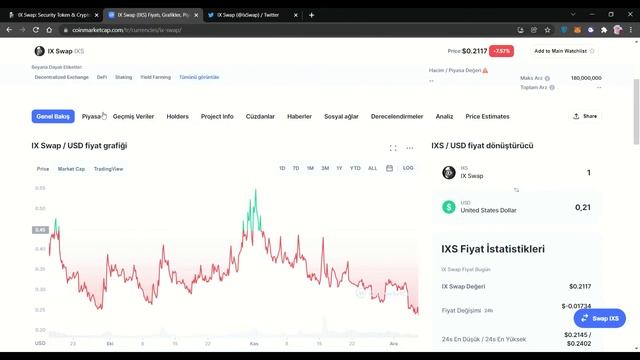Open the Project Info tab
640x360 pixels.
217,116
